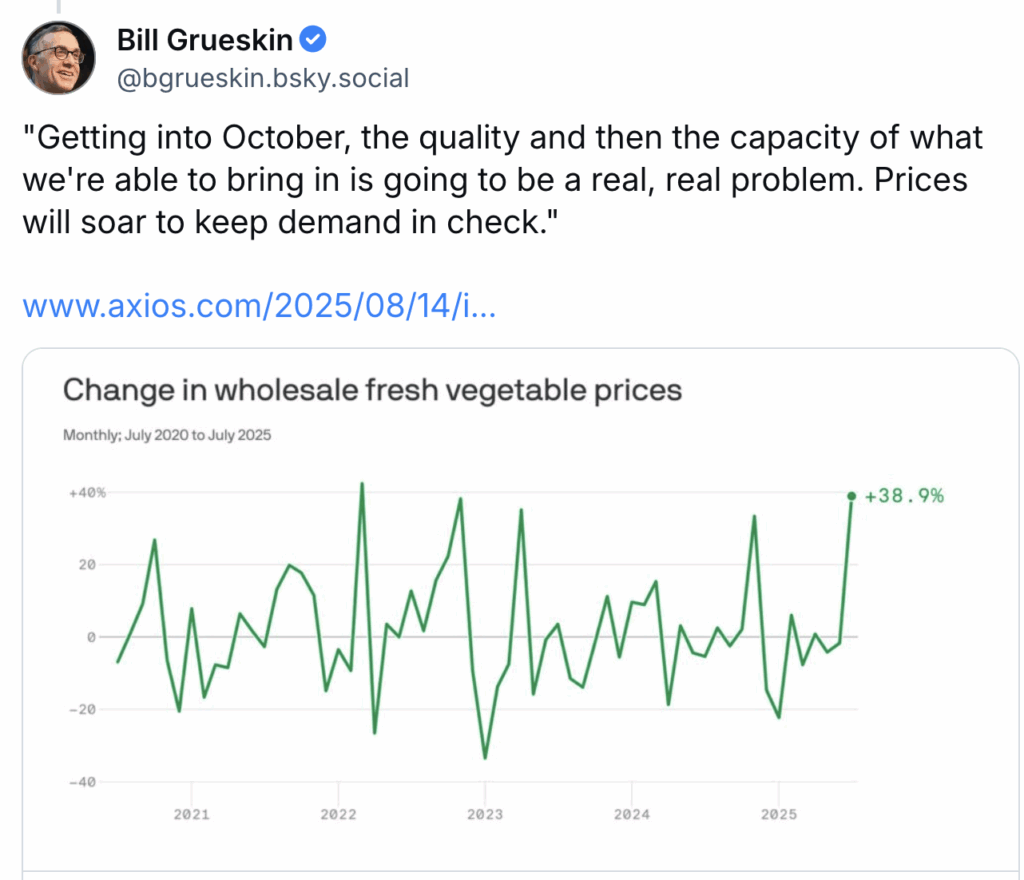Click the +40% y-axis label
This screenshot has height=880, width=1024.
pos(88,493)
